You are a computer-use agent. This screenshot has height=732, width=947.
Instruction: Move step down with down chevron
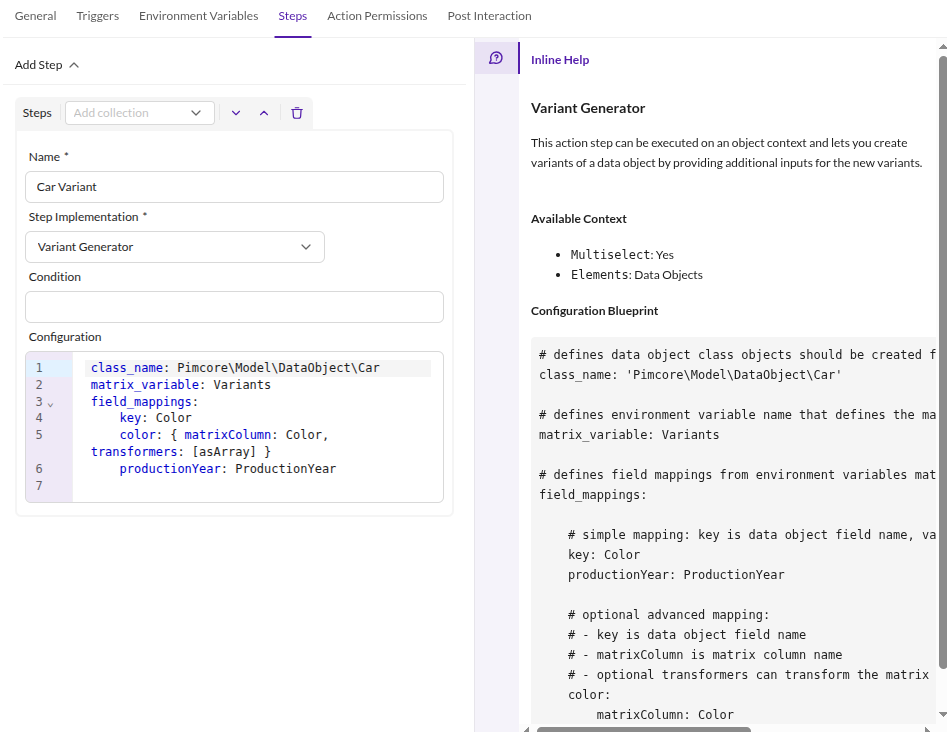click(236, 113)
